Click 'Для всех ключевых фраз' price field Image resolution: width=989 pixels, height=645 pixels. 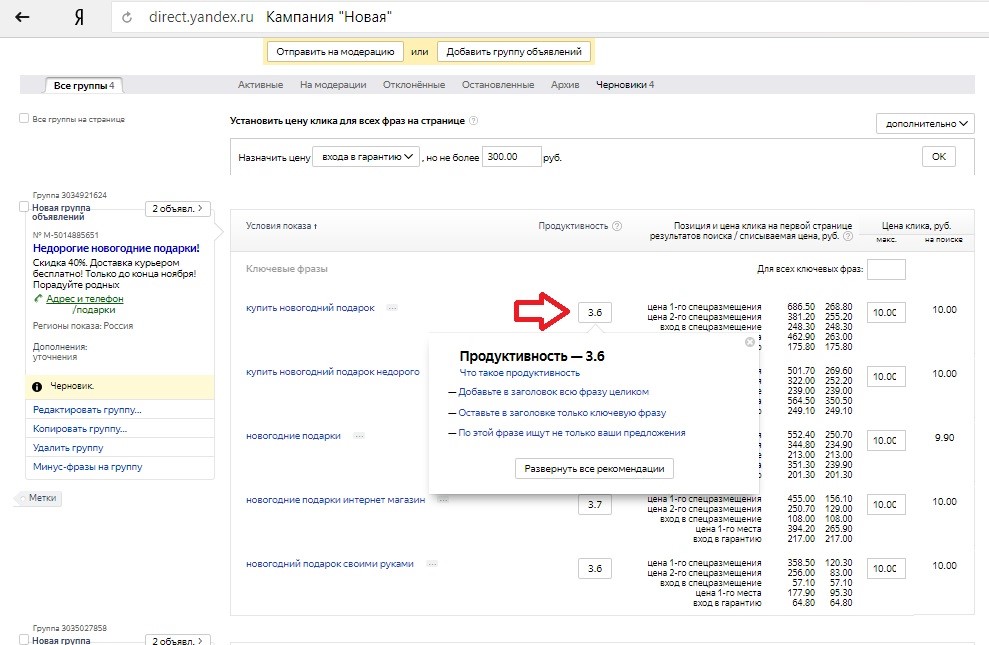click(x=886, y=269)
